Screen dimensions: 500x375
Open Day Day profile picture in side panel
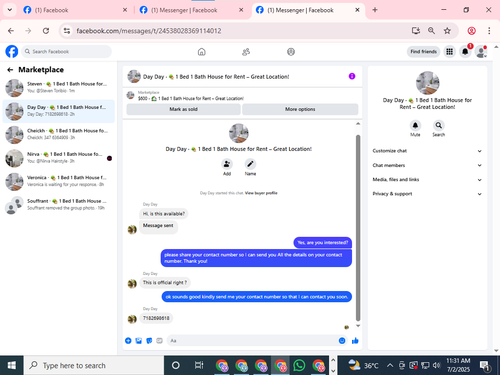[x=428, y=83]
